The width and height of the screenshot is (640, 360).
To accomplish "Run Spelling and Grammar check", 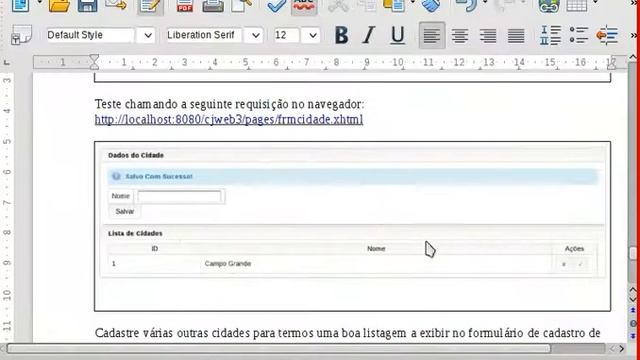I will [x=276, y=6].
